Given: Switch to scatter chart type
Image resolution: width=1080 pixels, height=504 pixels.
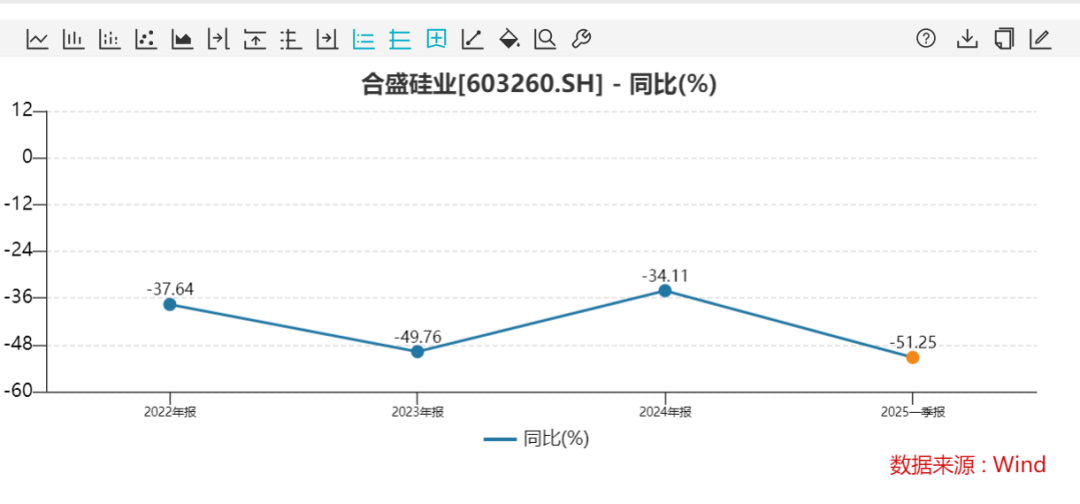Looking at the screenshot, I should coord(145,39).
